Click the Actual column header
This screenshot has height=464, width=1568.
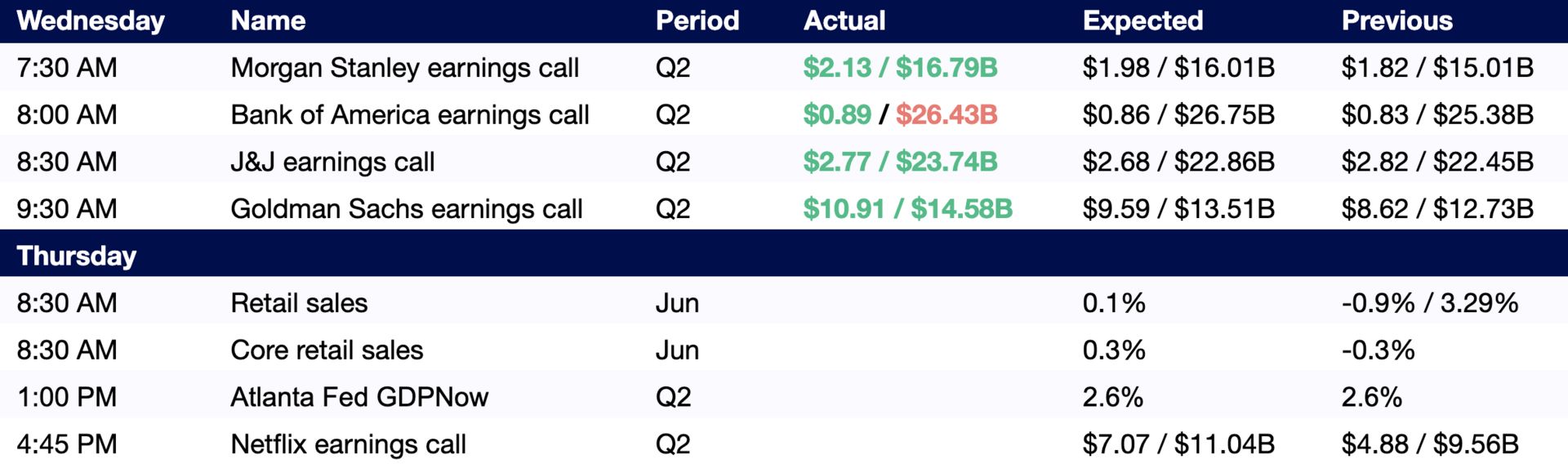click(x=844, y=21)
